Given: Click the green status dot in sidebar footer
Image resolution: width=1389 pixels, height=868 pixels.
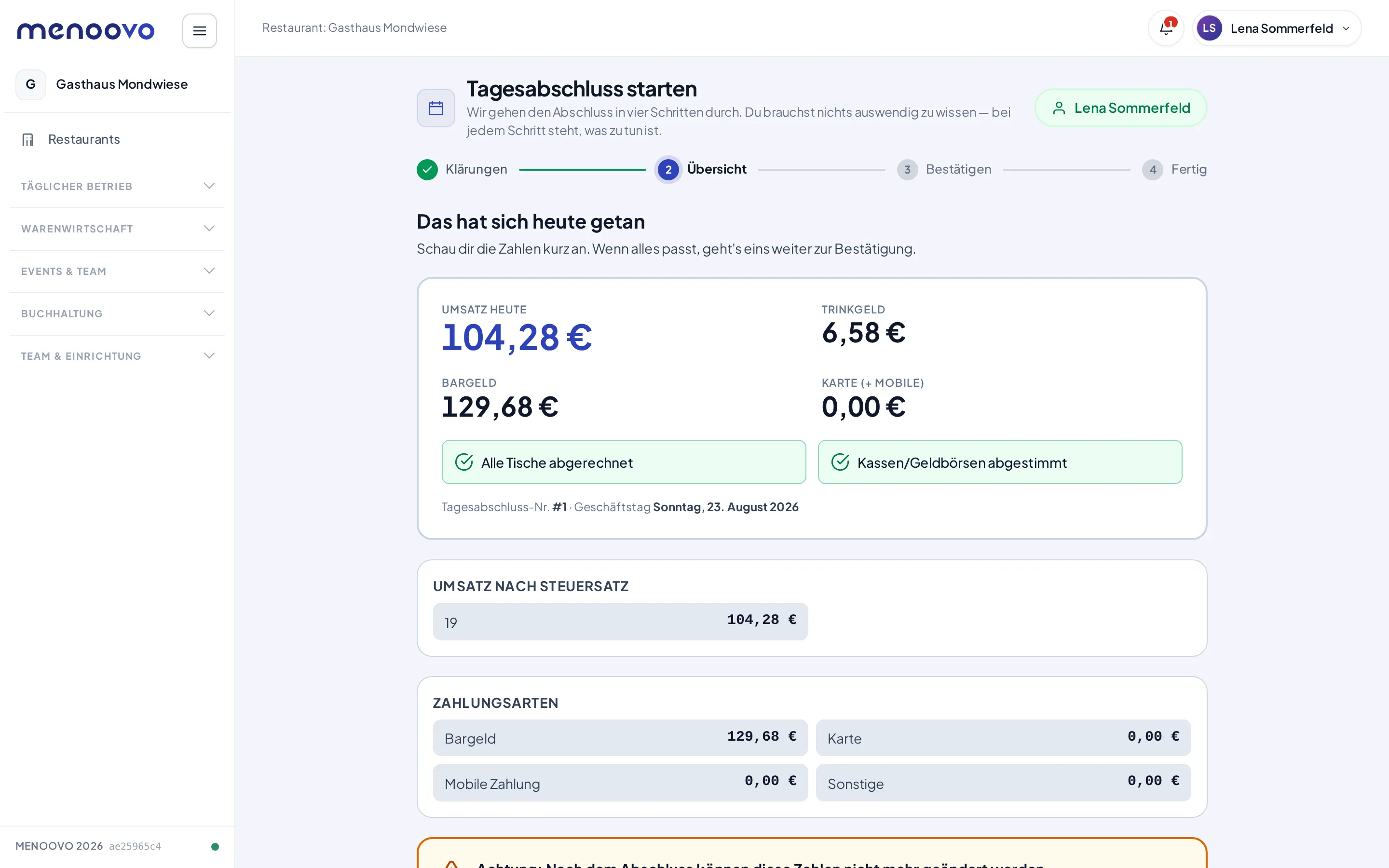Looking at the screenshot, I should [x=215, y=846].
